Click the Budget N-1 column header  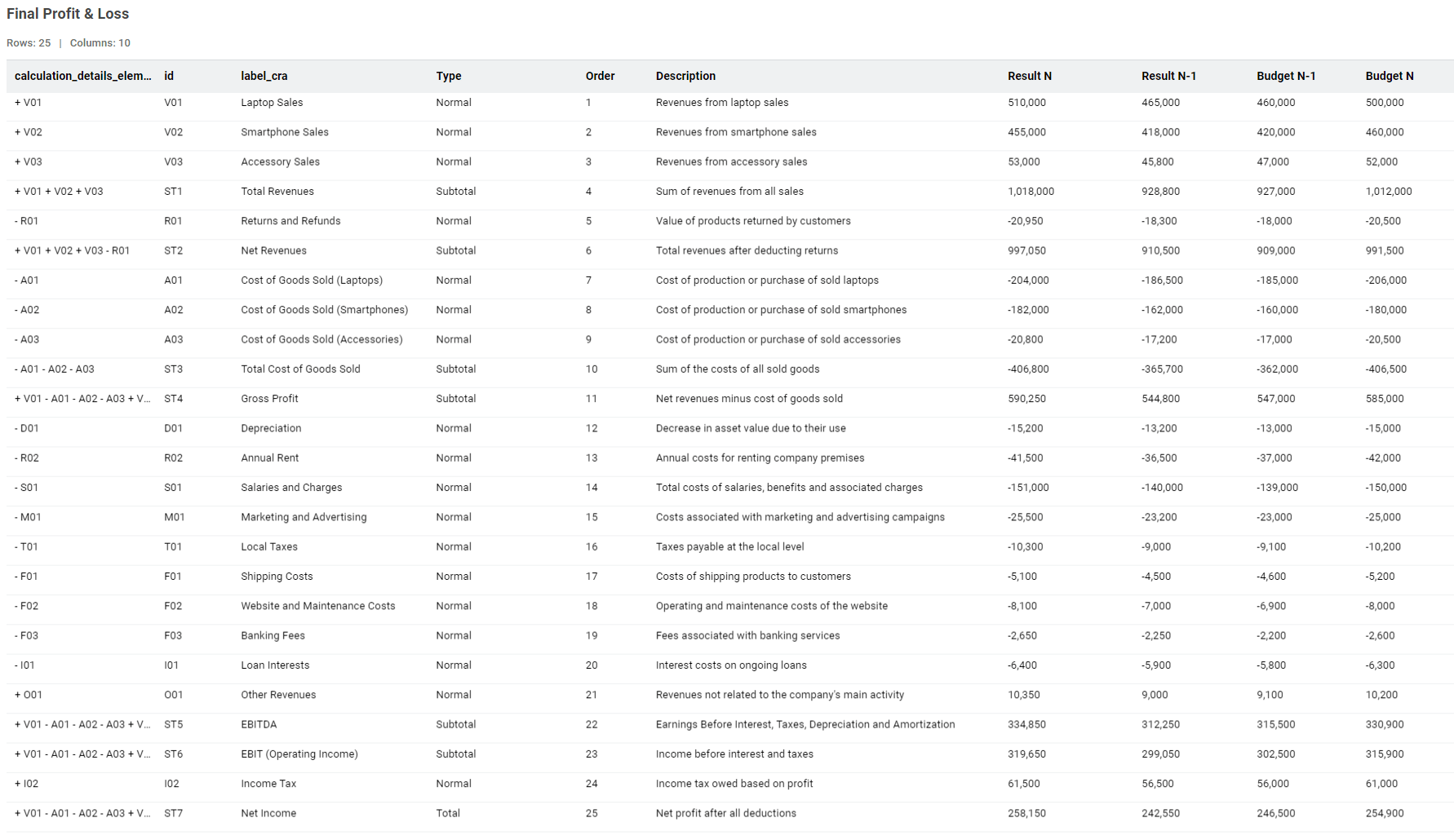pos(1286,76)
